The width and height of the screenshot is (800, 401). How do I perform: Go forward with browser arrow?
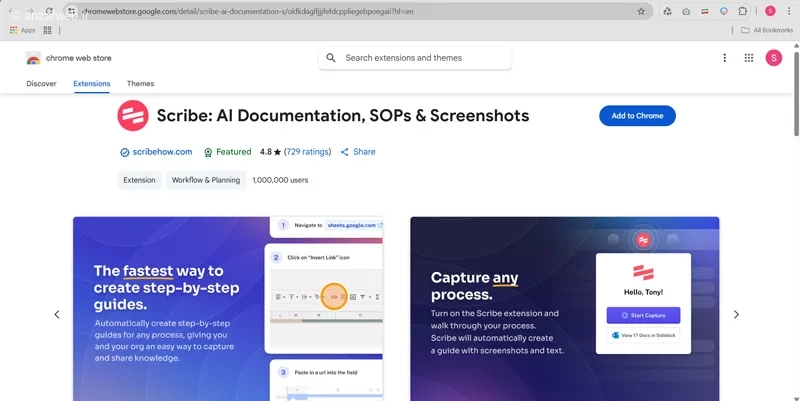30,11
